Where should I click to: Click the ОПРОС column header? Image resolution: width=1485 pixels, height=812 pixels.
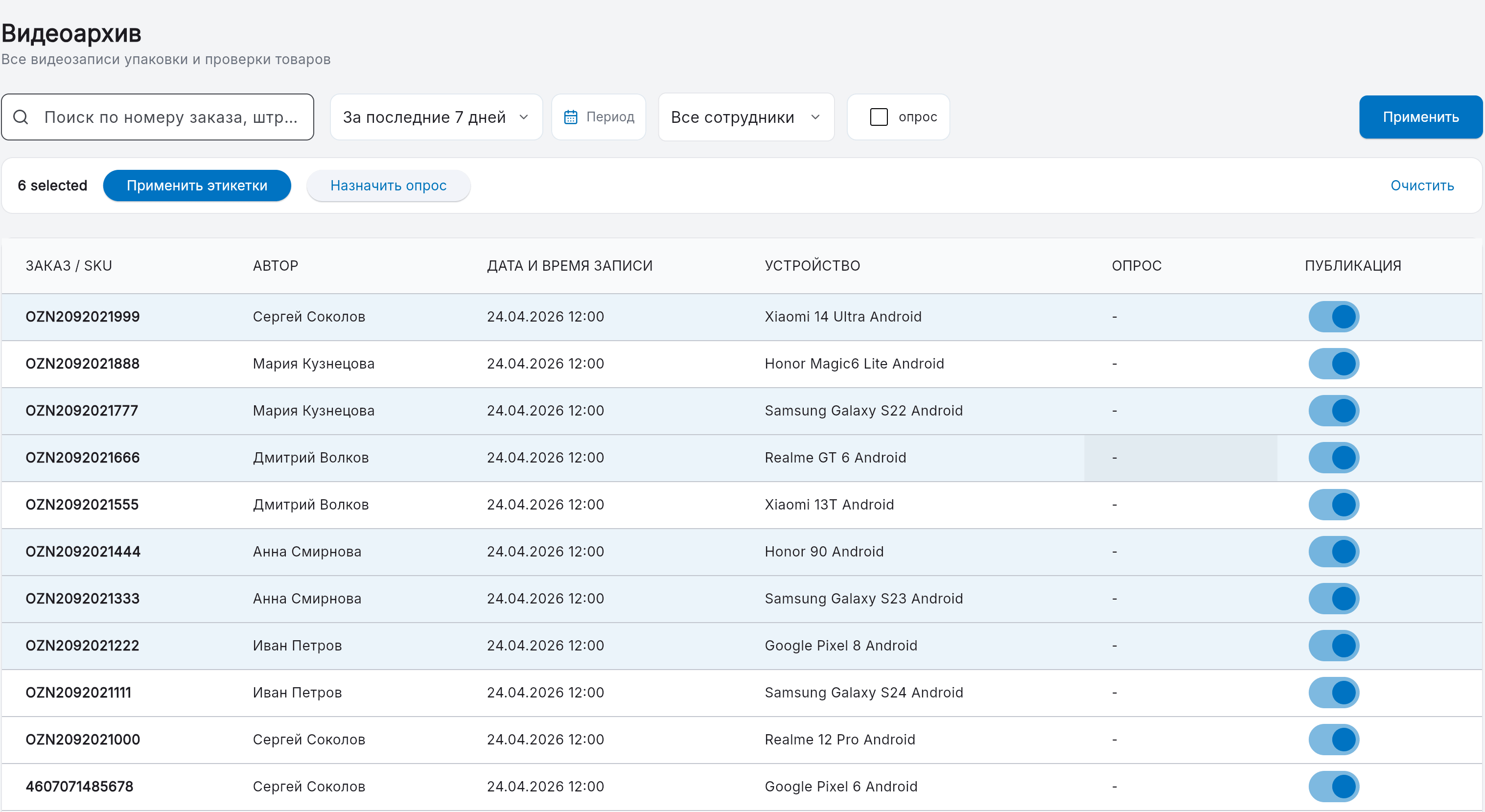click(1136, 266)
